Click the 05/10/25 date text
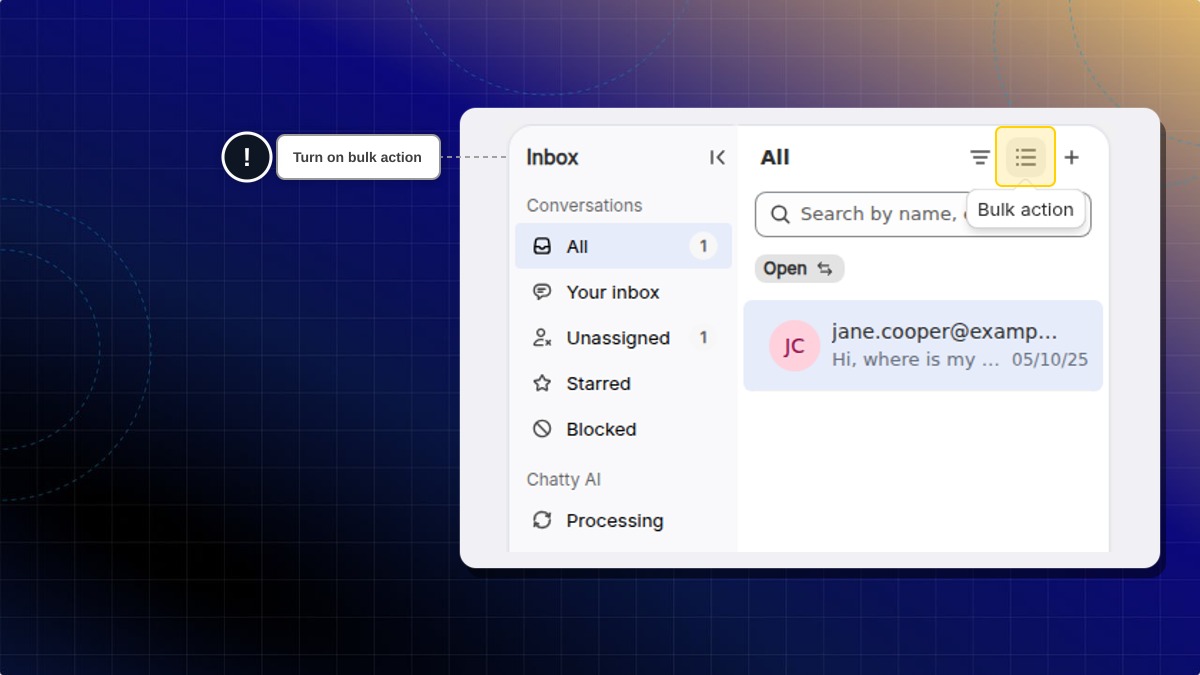 tap(1050, 359)
